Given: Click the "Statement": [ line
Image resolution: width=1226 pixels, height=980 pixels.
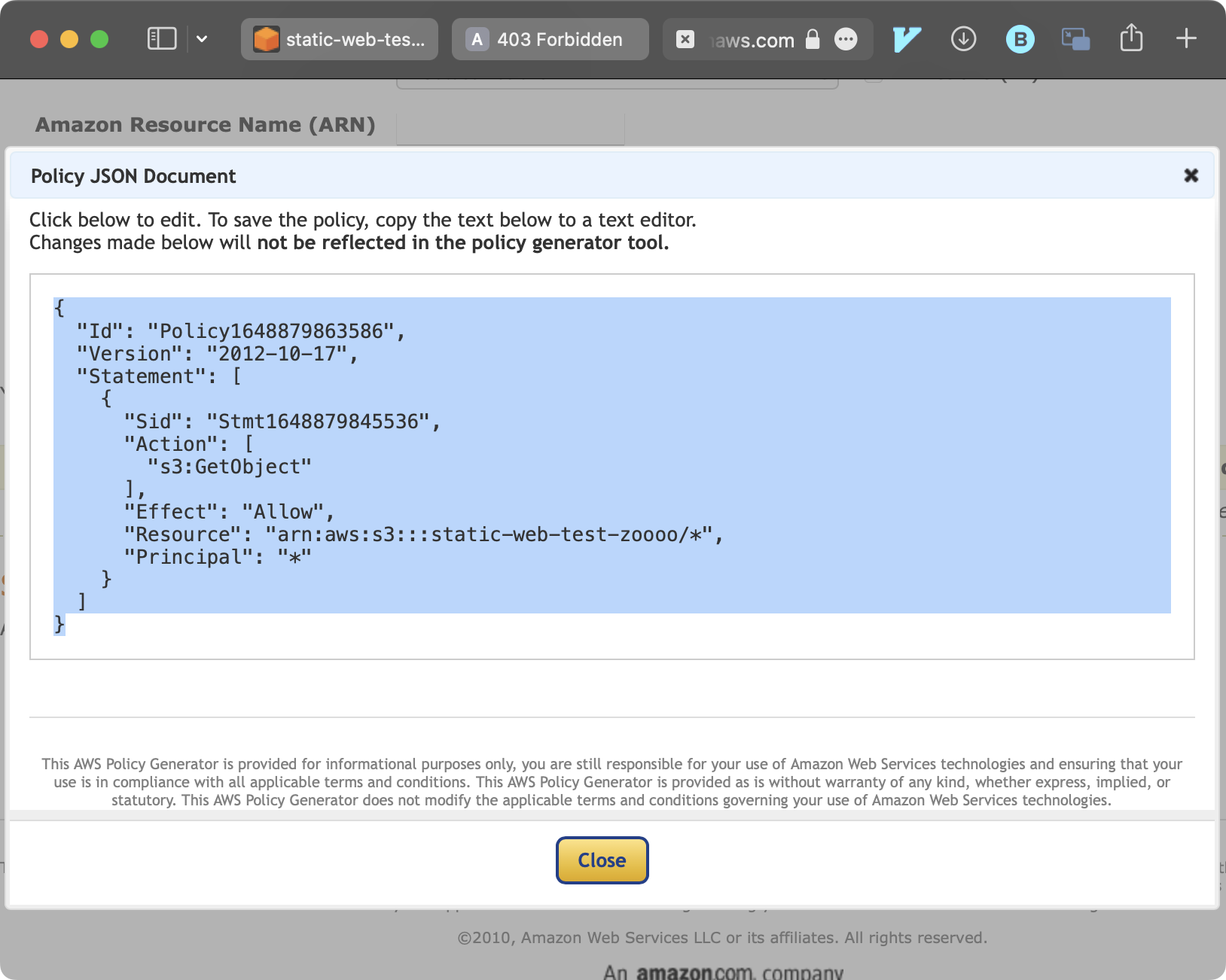Looking at the screenshot, I should click(159, 376).
